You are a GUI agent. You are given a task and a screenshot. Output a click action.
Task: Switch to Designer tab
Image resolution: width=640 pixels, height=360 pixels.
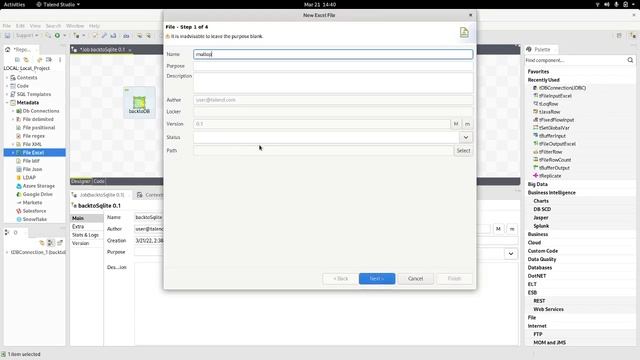(81, 181)
